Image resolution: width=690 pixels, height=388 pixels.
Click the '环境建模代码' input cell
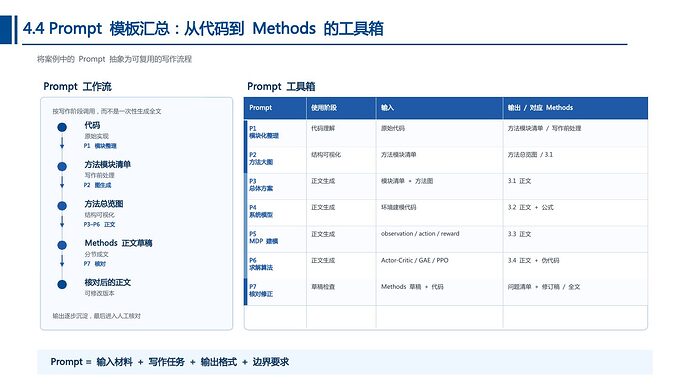[399, 207]
